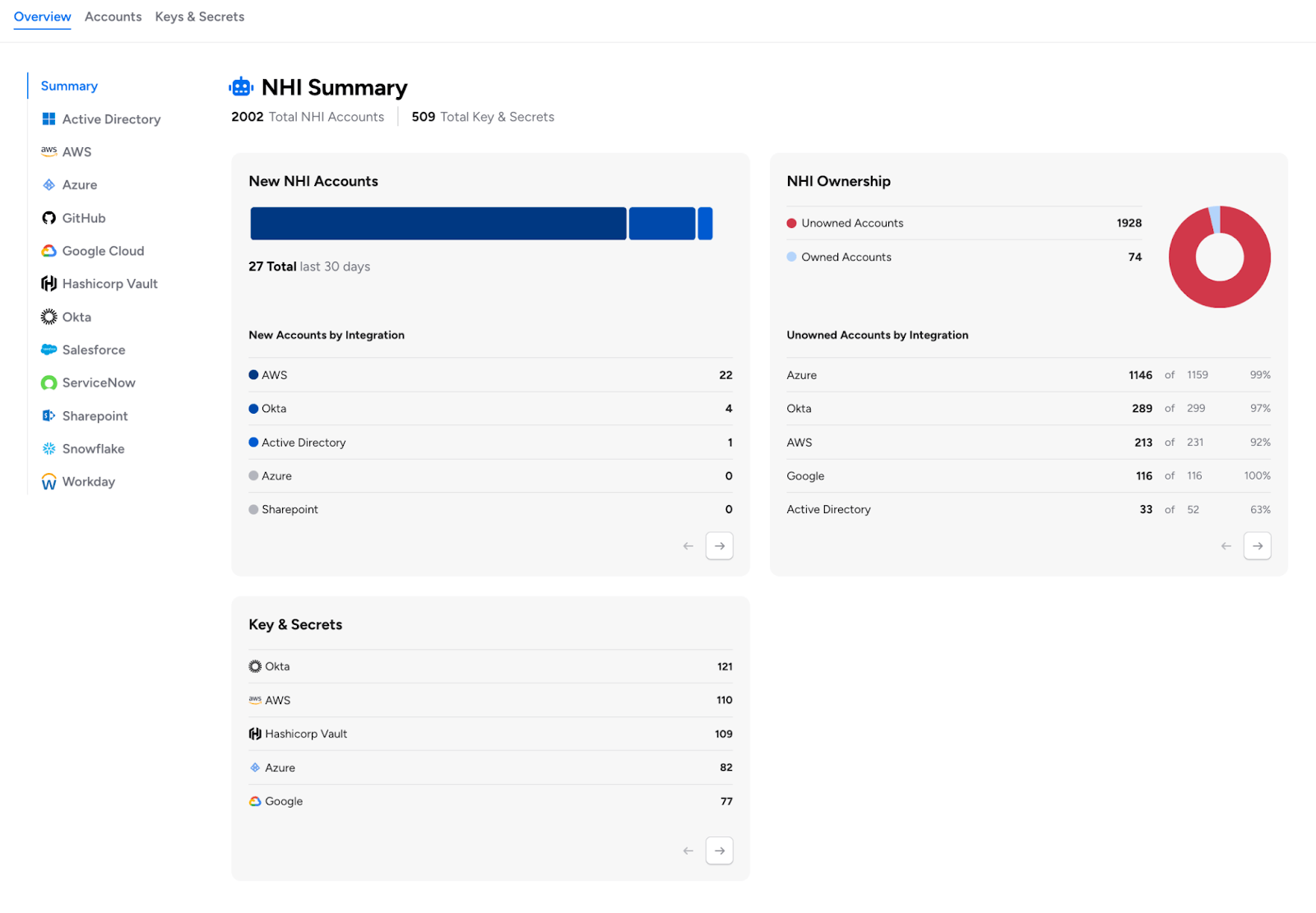Open Active Directory in the sidebar
The image size is (1316, 913).
click(x=111, y=119)
